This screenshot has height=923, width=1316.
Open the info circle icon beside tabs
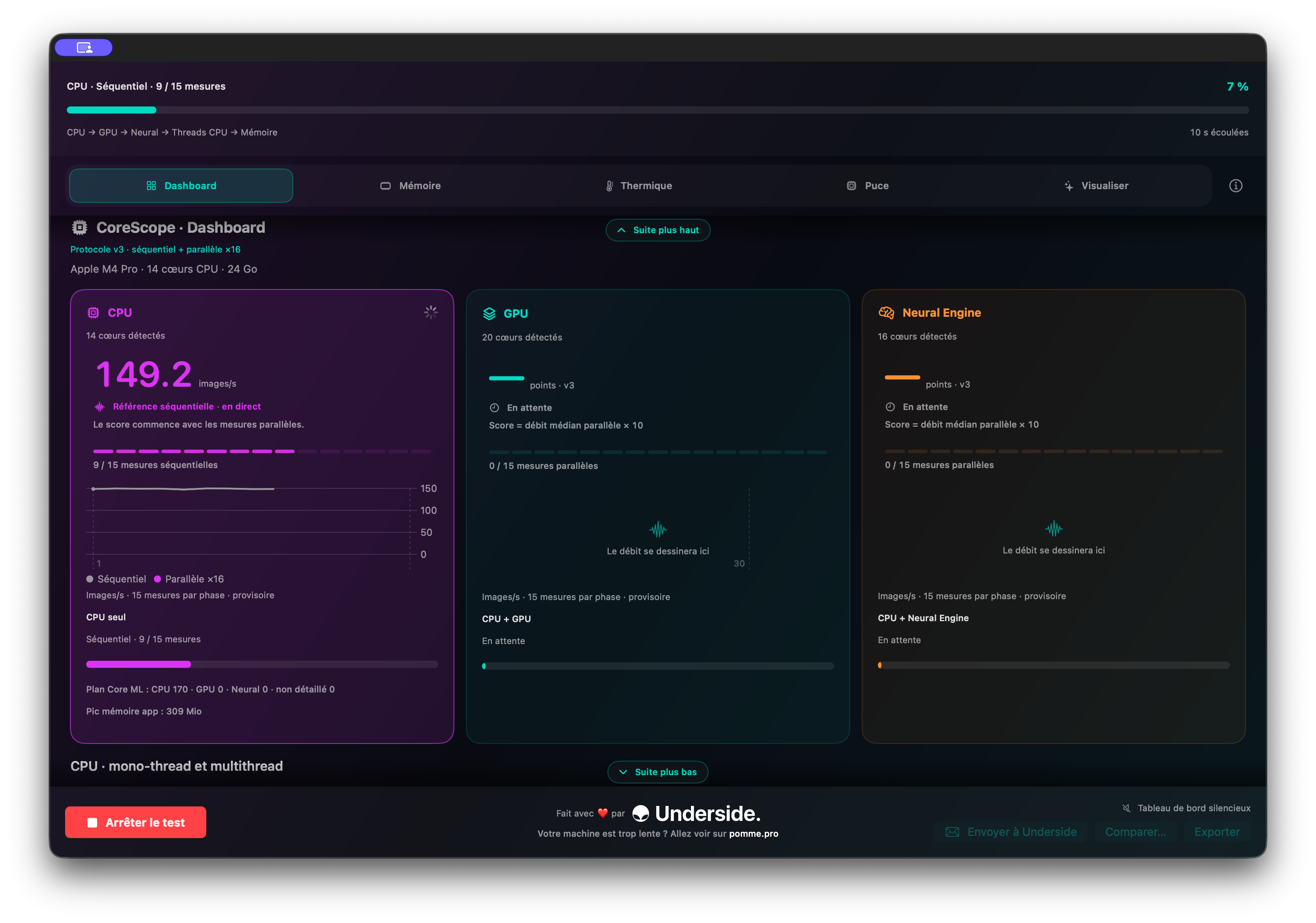coord(1235,186)
